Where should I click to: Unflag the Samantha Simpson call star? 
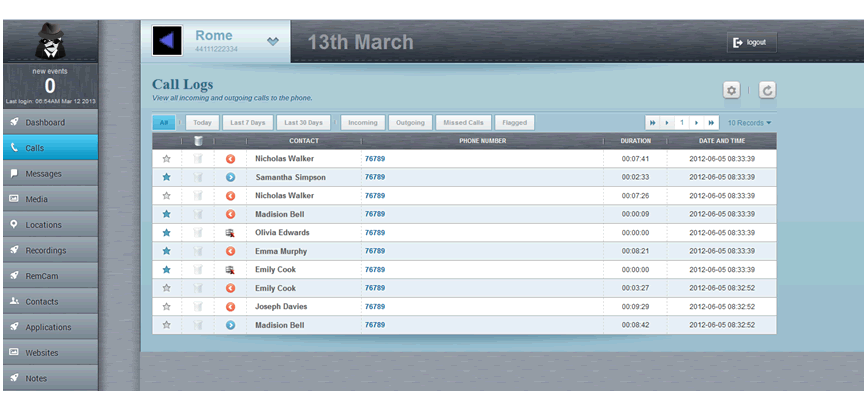tap(166, 177)
